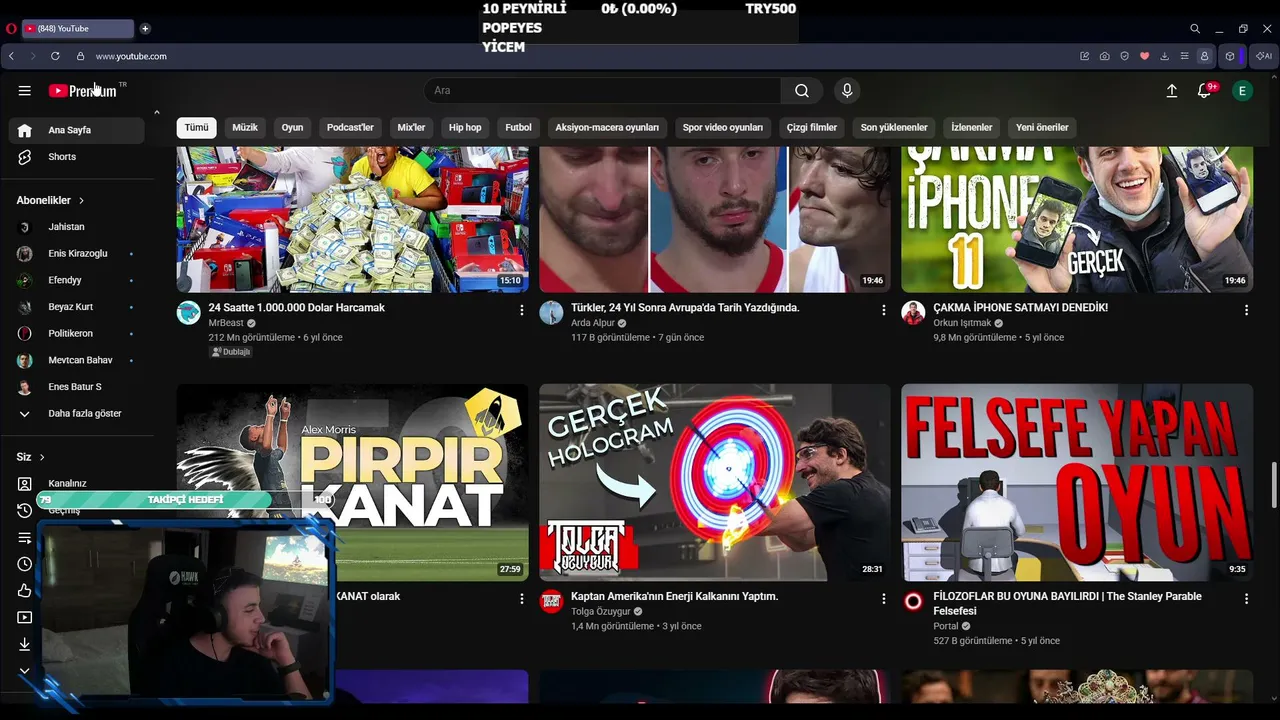Open the shield privacy icon in address bar
The image size is (1280, 720).
[x=1125, y=56]
